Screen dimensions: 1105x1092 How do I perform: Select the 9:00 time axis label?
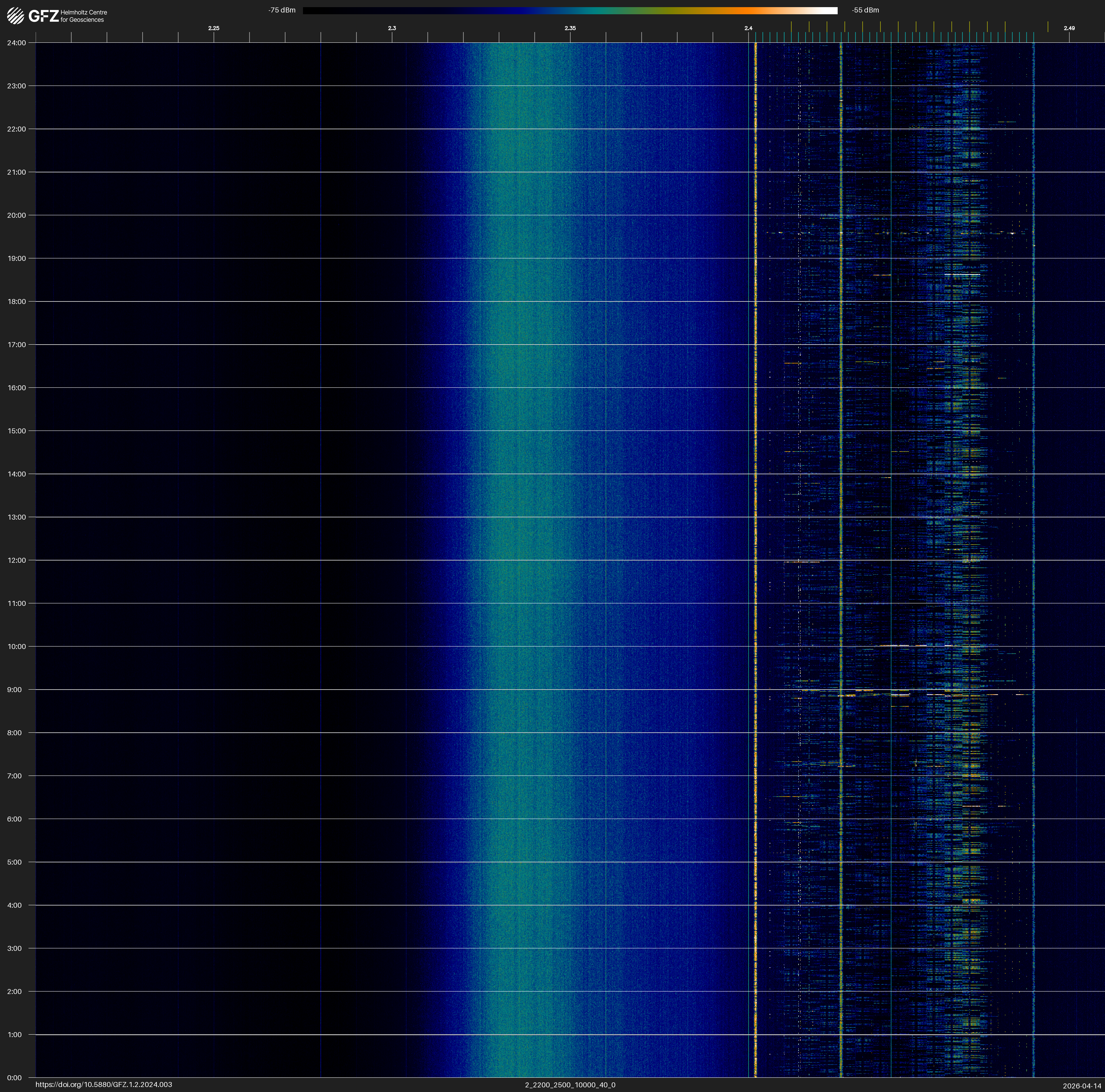pos(14,690)
